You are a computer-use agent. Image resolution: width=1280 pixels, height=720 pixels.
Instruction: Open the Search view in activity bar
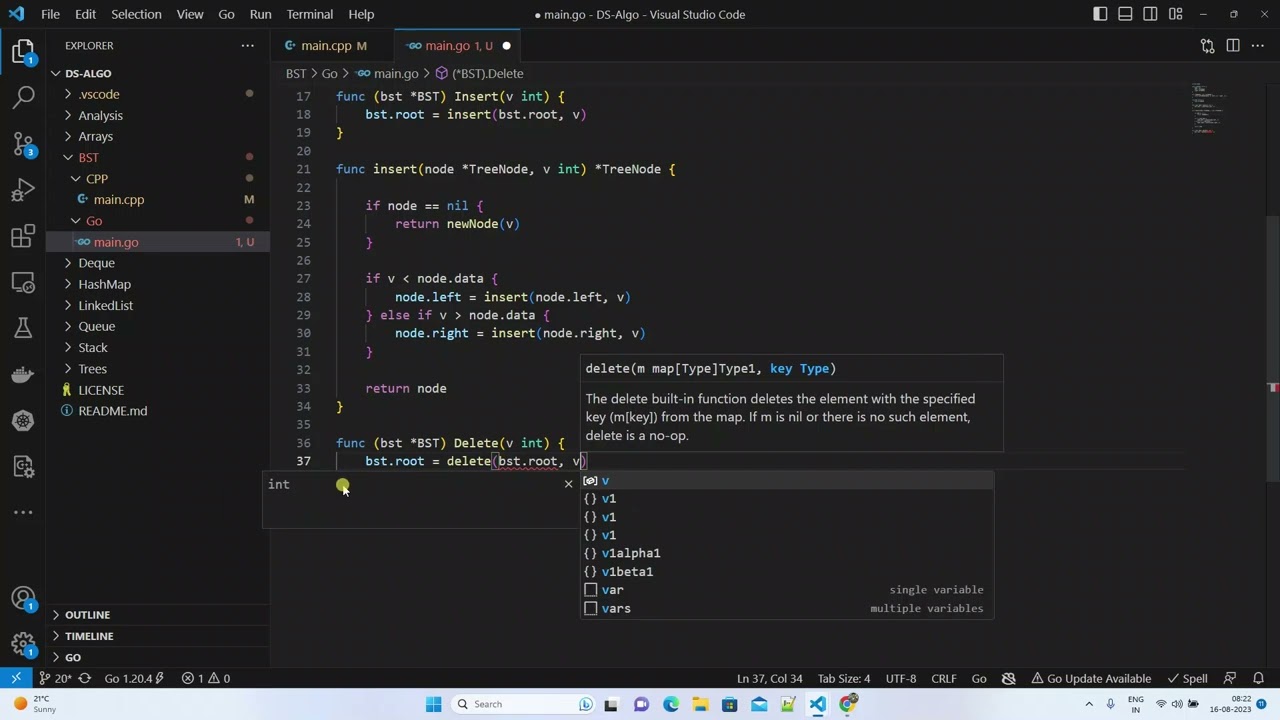[24, 98]
